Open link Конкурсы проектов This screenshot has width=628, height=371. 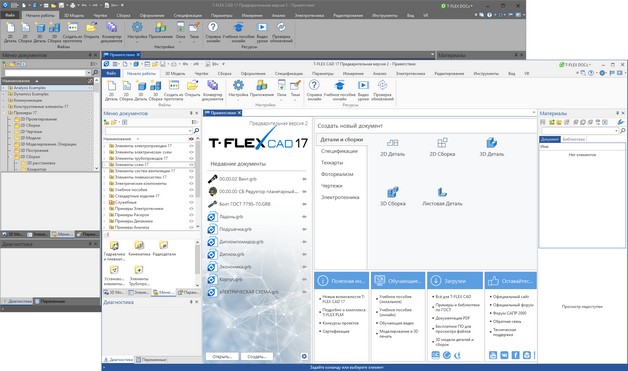[x=340, y=323]
